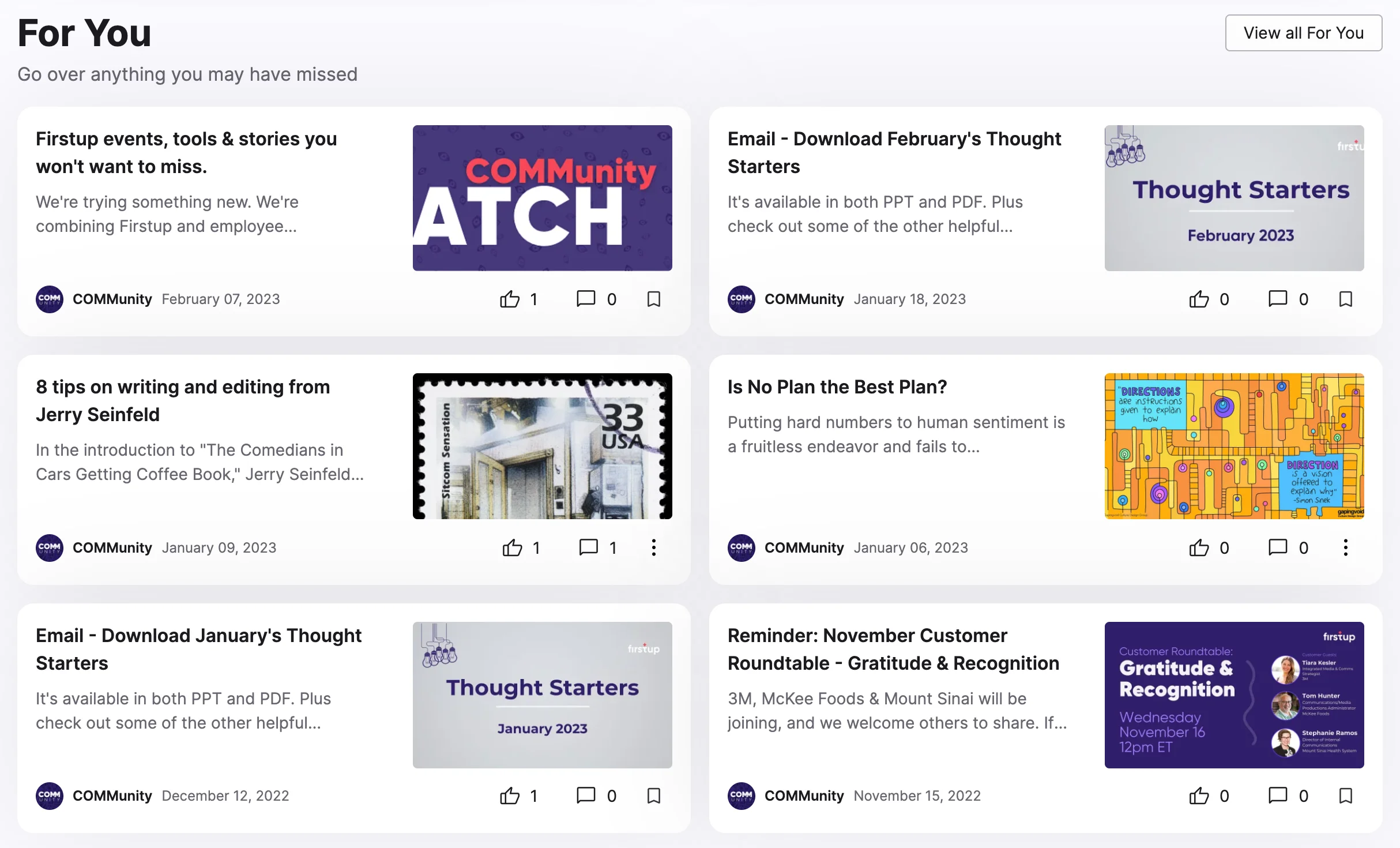Bookmark January's Thought Starters post
The image size is (1400, 848).
point(653,796)
